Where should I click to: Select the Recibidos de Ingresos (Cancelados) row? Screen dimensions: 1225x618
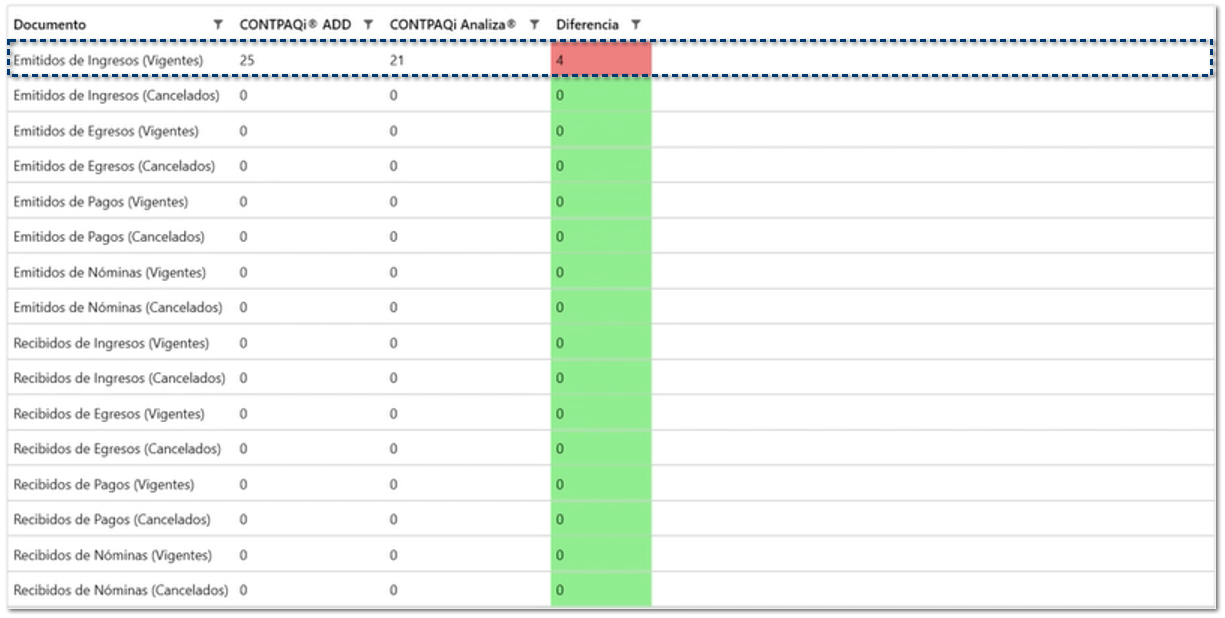click(611, 378)
